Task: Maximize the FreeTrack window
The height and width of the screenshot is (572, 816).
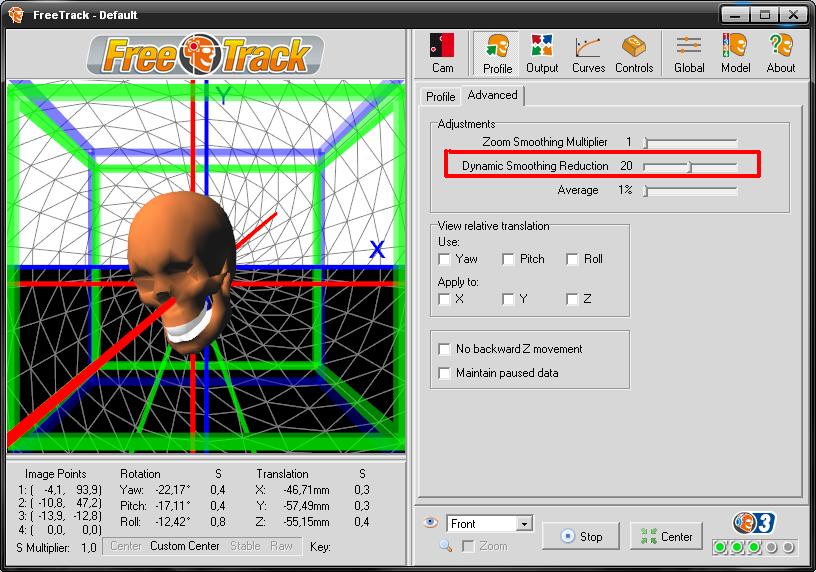Action: pos(764,15)
